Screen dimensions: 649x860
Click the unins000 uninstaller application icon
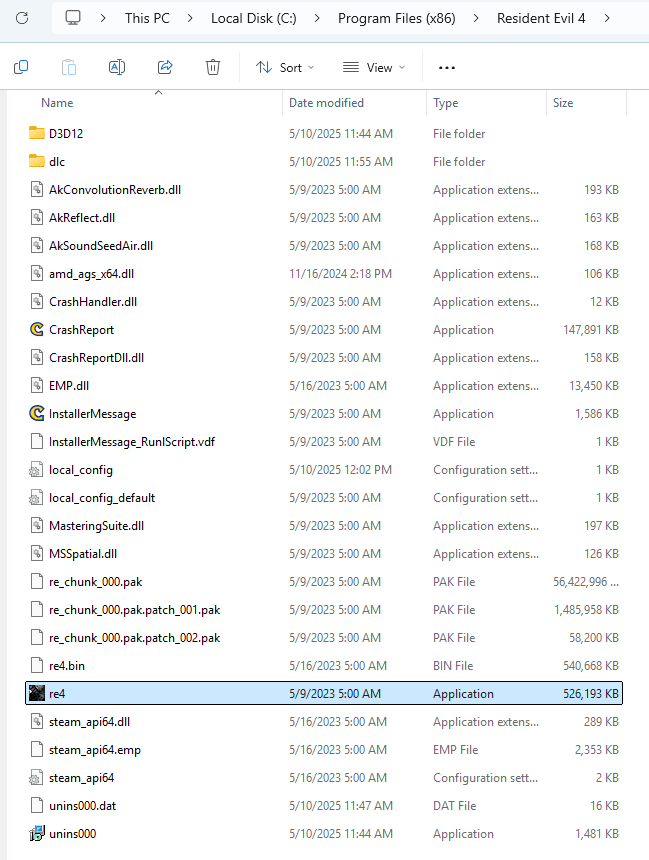(x=37, y=834)
